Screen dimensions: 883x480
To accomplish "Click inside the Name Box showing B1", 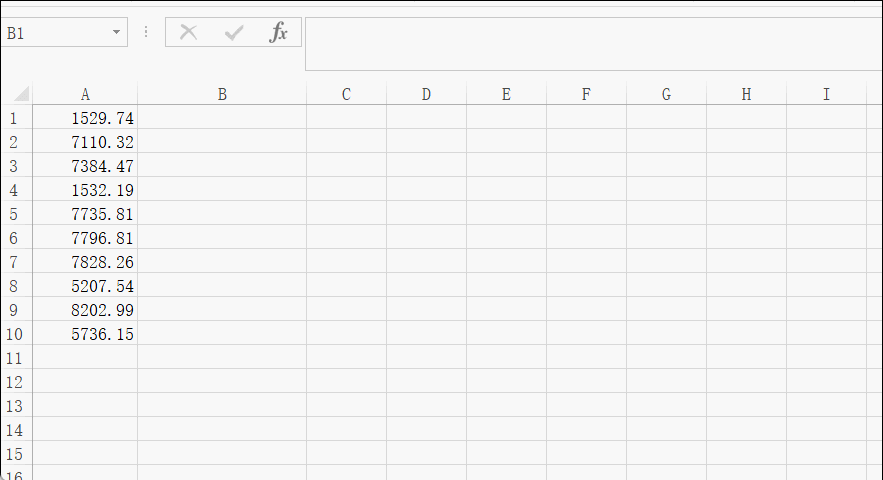I will [56, 33].
